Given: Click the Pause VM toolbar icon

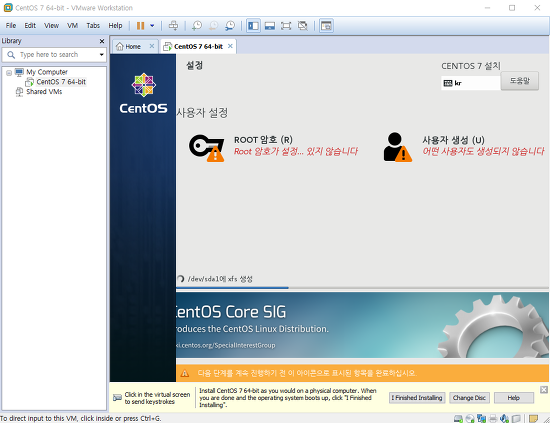Looking at the screenshot, I should (x=140, y=26).
